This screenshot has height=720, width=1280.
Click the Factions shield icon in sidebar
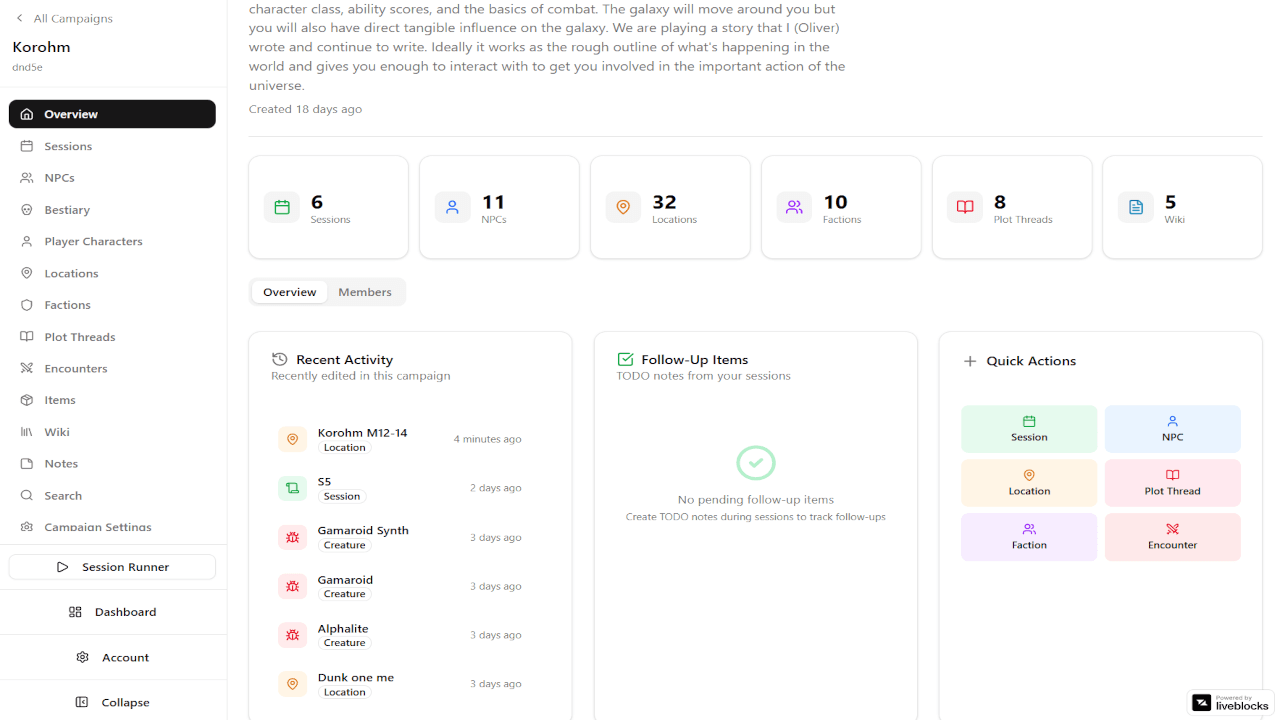click(27, 305)
